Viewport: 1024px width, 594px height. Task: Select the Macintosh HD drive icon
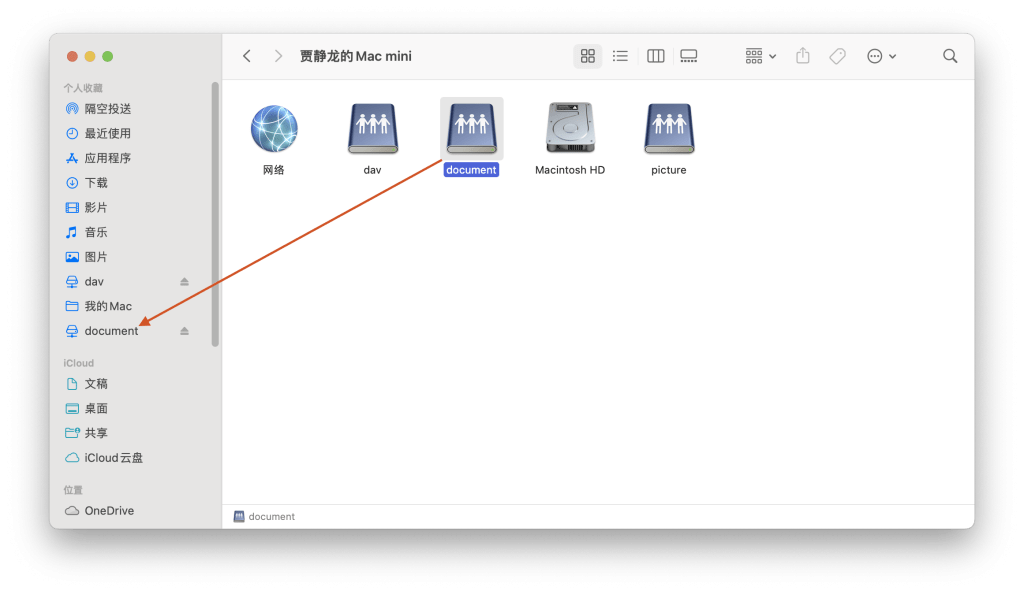[570, 129]
